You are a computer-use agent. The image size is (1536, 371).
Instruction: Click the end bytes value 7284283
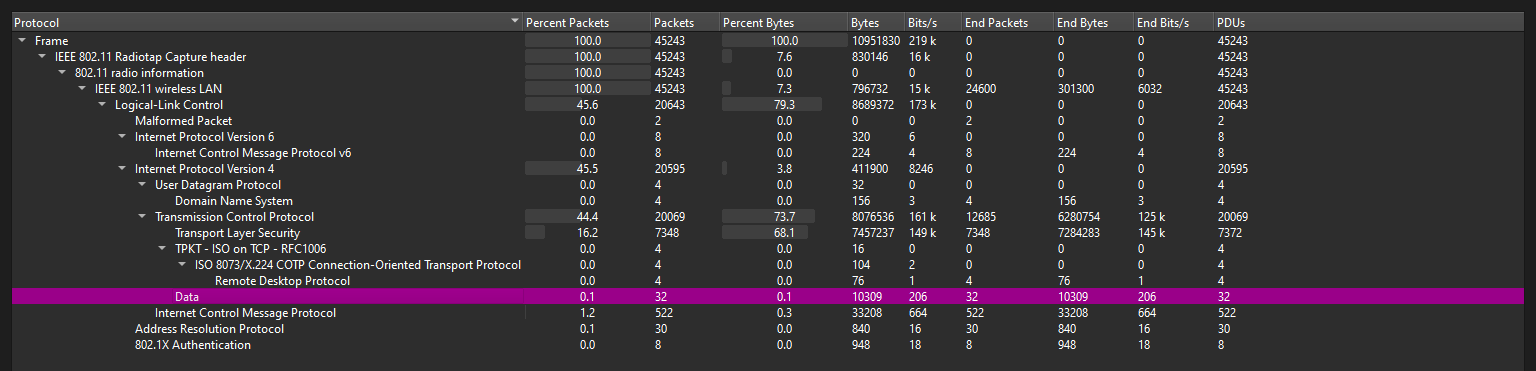(x=1079, y=233)
